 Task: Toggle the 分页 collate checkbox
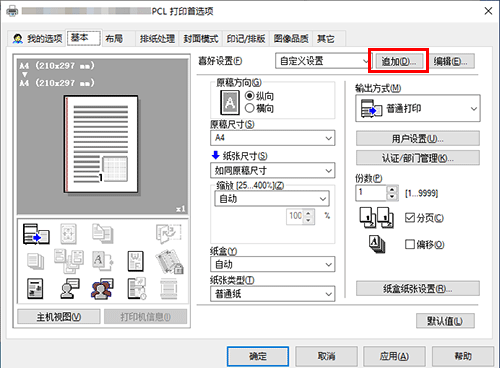pyautogui.click(x=410, y=218)
